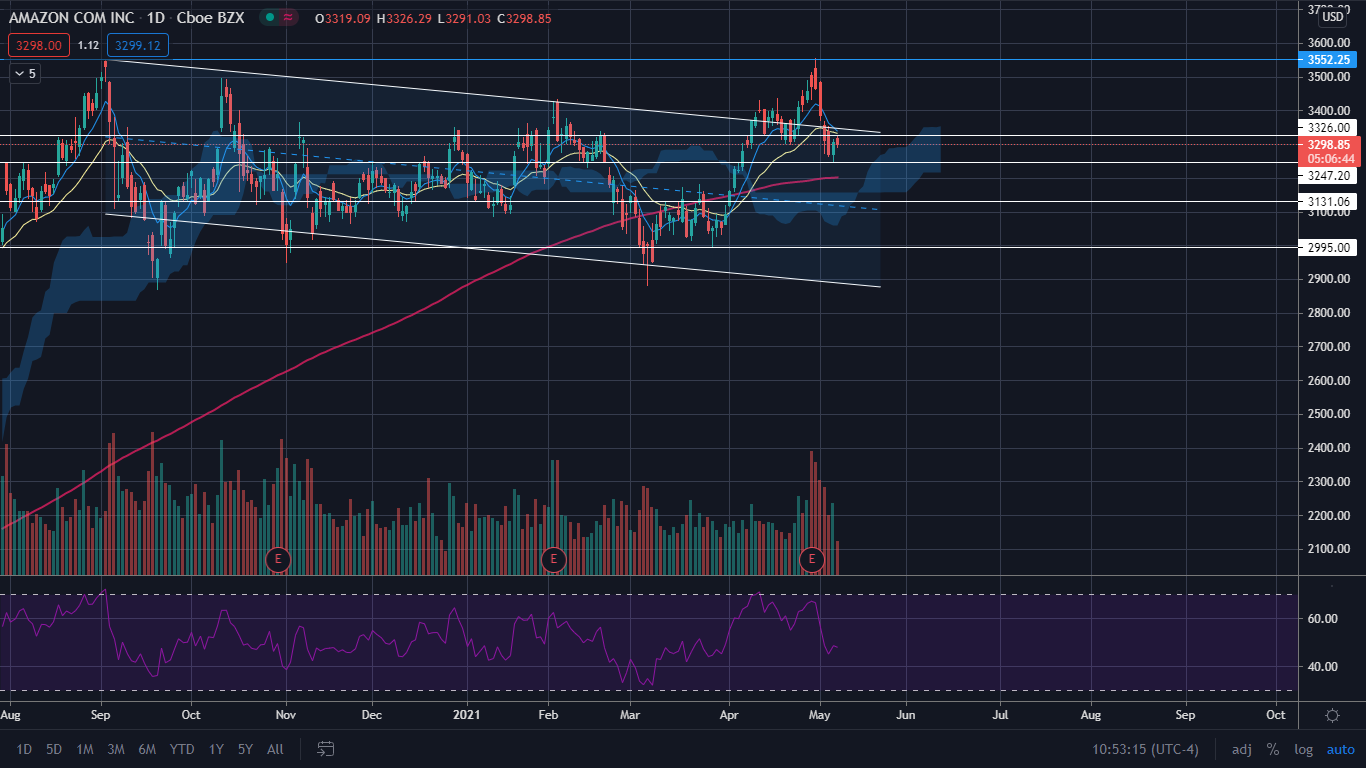Select the All time range
This screenshot has height=768, width=1366.
[276, 749]
